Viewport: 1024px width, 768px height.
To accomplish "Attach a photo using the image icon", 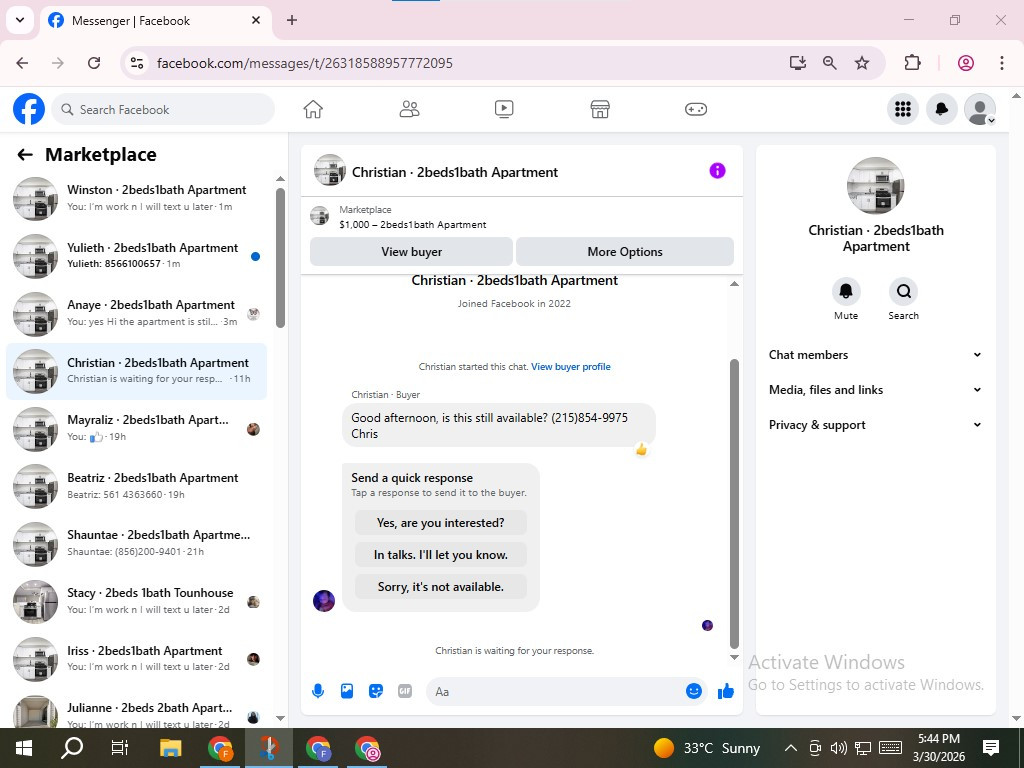I will (347, 691).
